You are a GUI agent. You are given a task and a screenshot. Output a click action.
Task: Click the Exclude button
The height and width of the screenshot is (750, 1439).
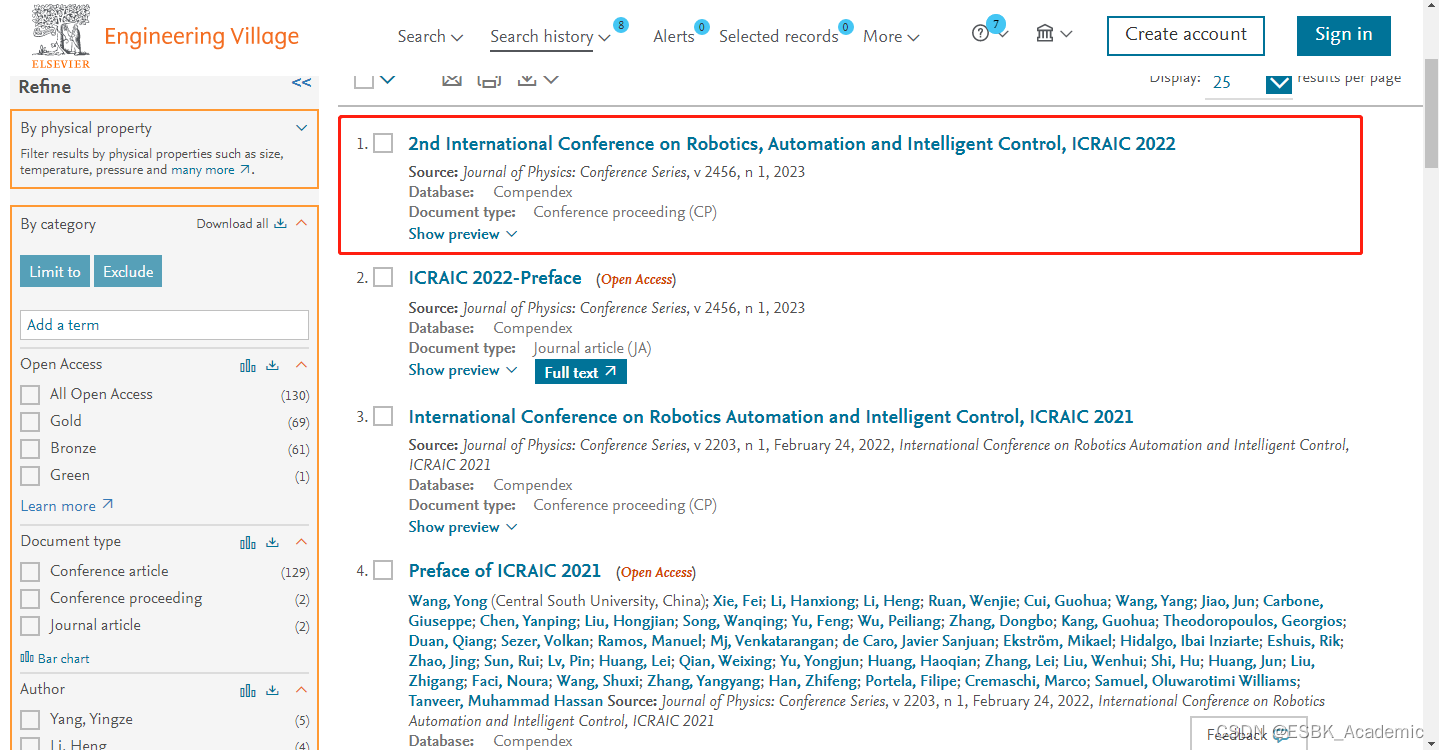[x=128, y=272]
